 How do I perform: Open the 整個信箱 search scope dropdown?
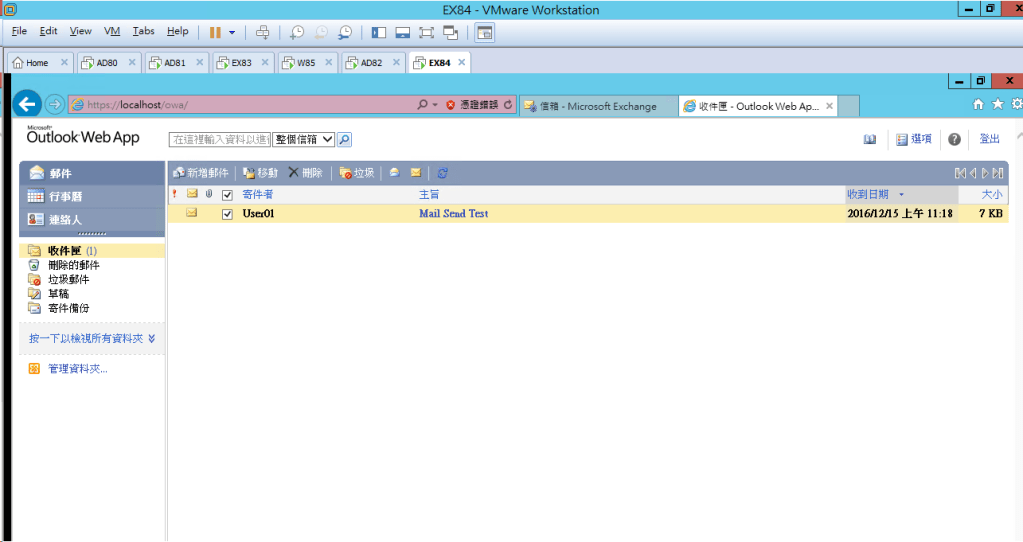[304, 140]
